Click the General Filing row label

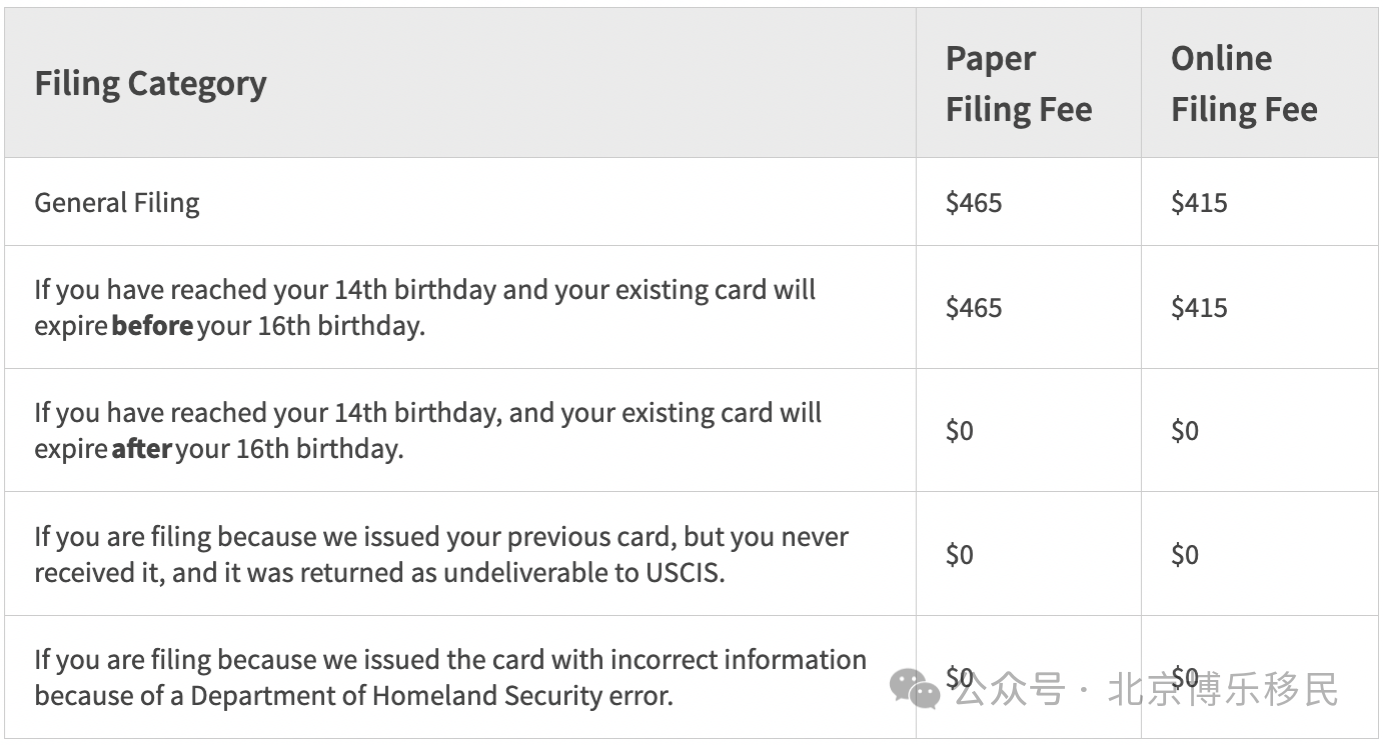[x=117, y=203]
